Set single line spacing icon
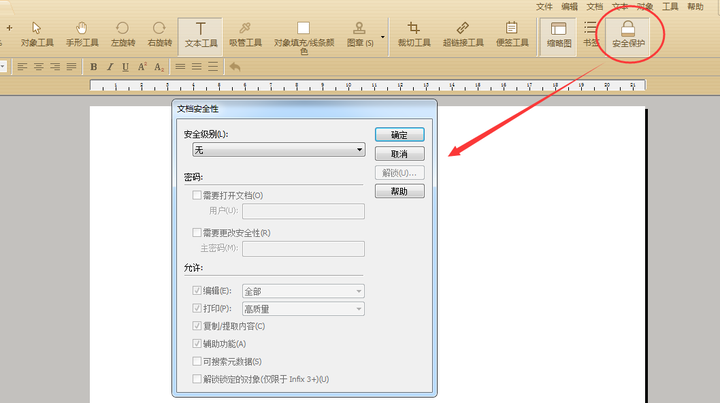Screen dimensions: 720x403 point(180,67)
